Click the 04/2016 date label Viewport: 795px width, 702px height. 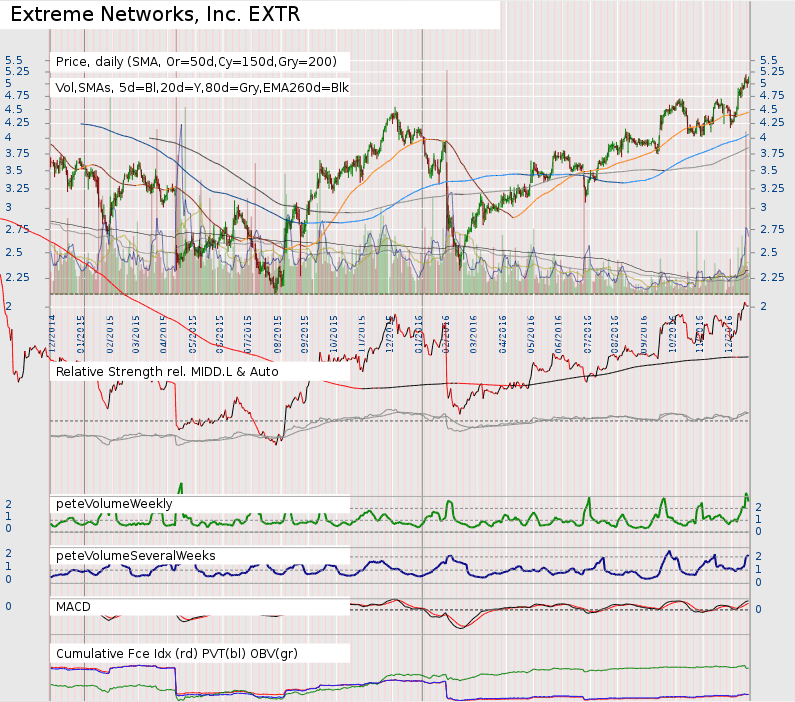pyautogui.click(x=502, y=335)
